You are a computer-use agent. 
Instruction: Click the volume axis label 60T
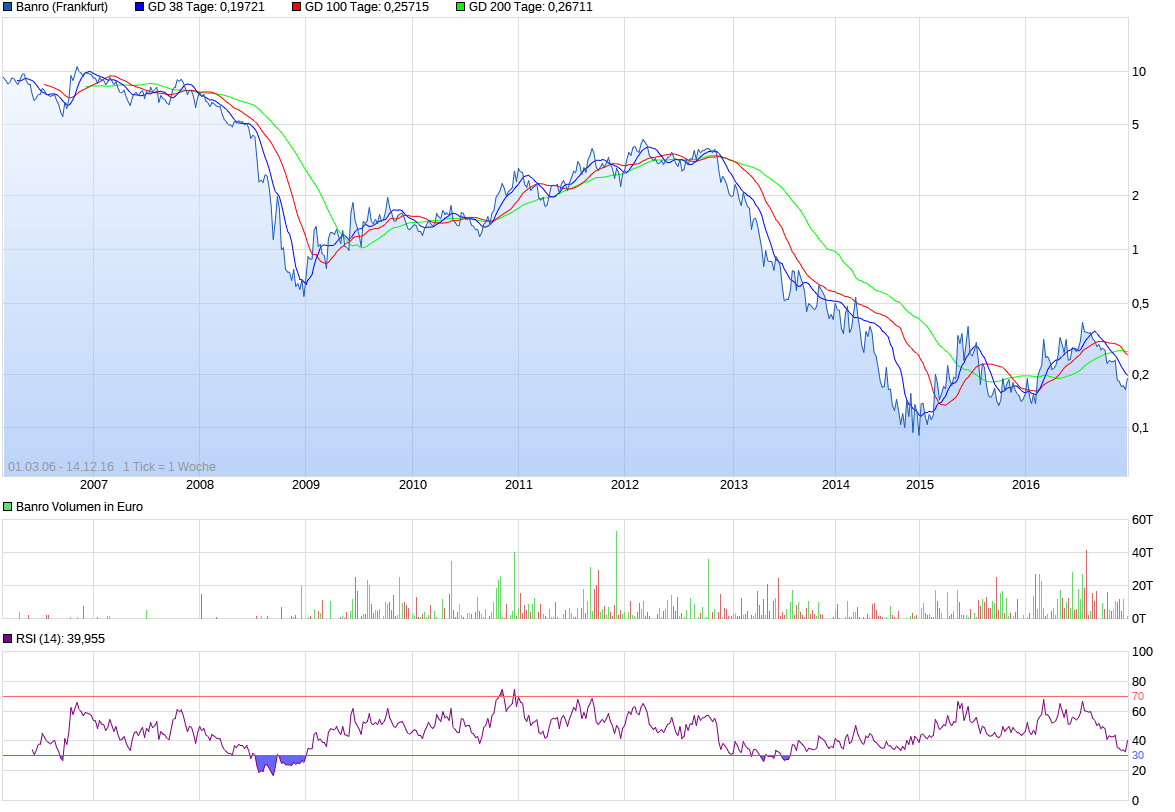pyautogui.click(x=1143, y=520)
